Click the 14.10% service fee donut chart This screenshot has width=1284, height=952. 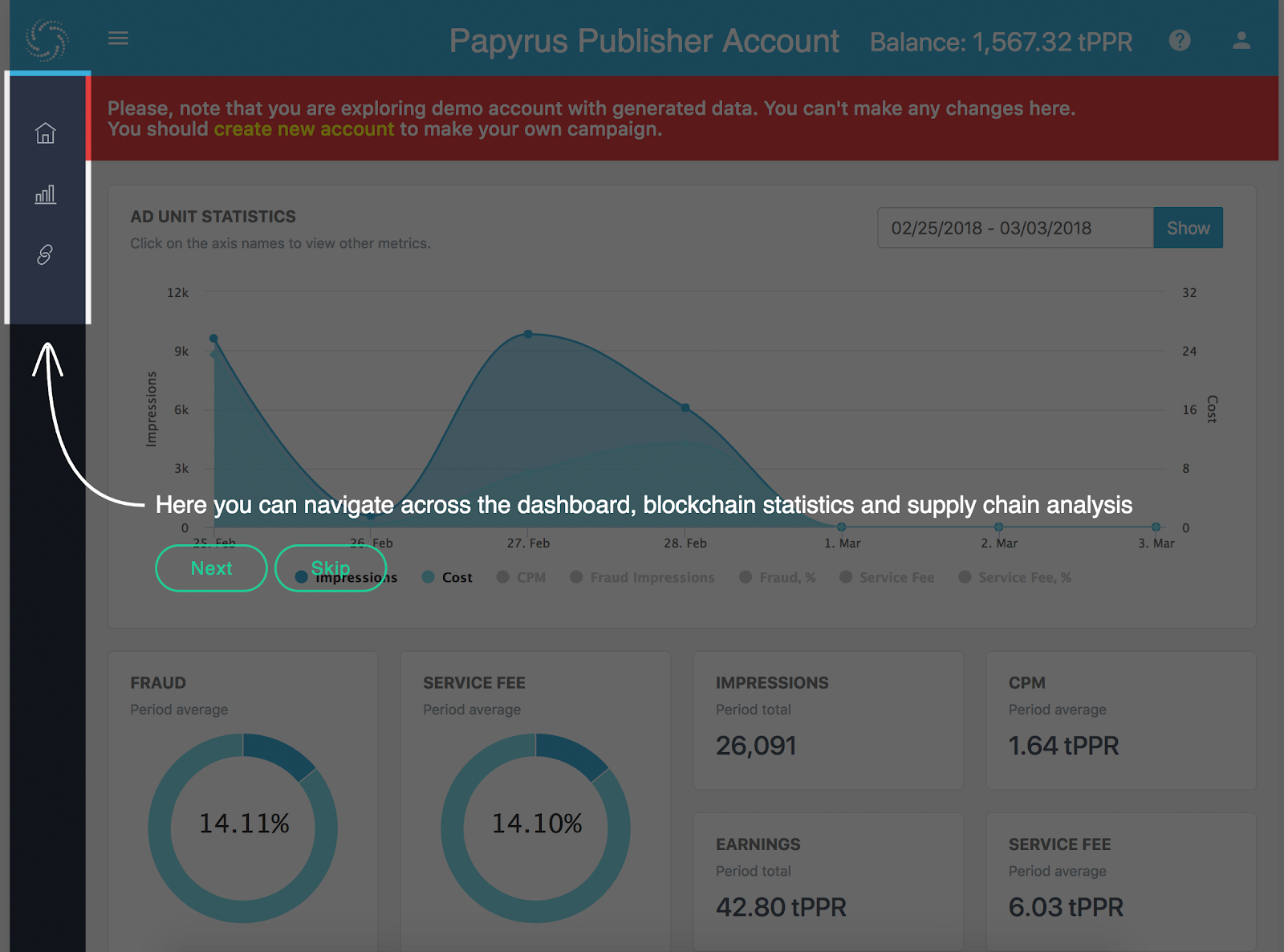(536, 828)
